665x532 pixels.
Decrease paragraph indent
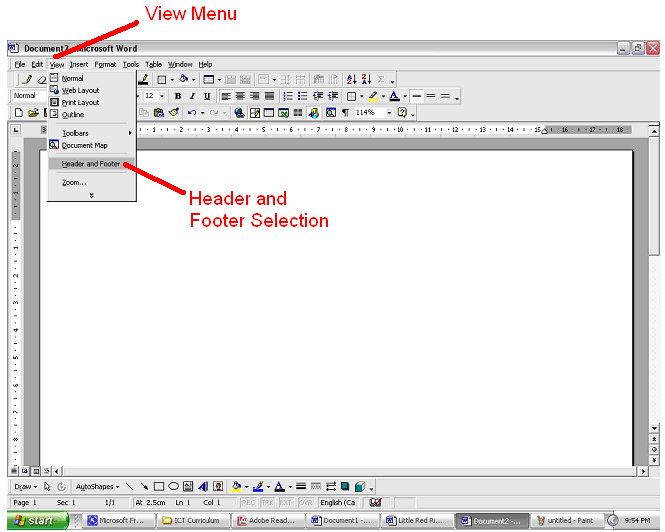318,96
